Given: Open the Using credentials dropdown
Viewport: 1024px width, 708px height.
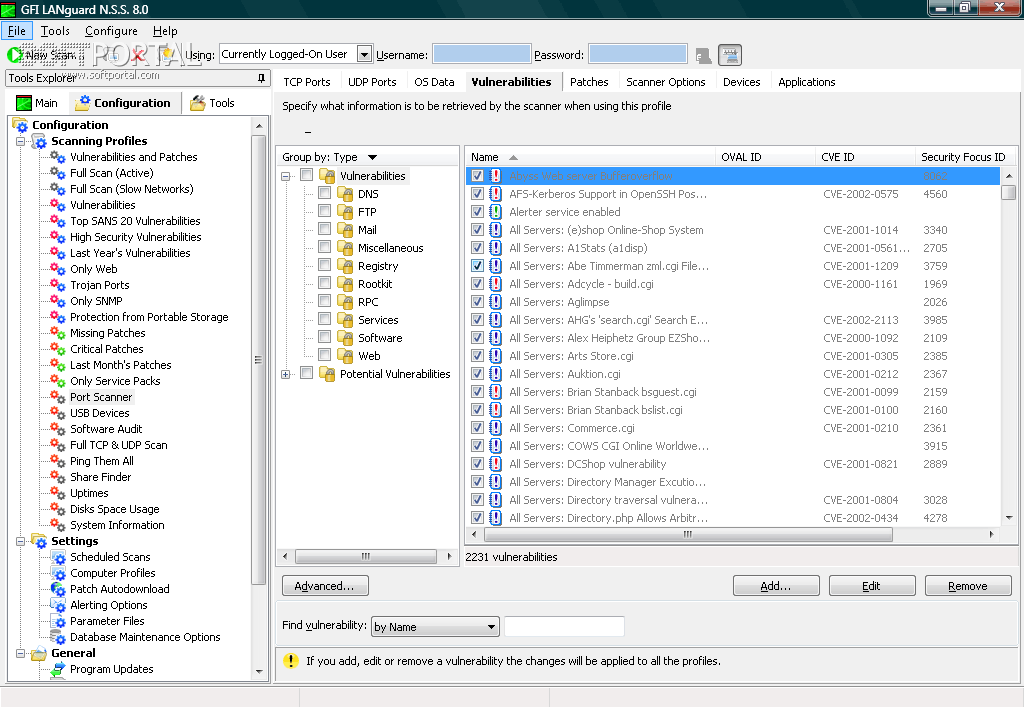Looking at the screenshot, I should click(364, 54).
